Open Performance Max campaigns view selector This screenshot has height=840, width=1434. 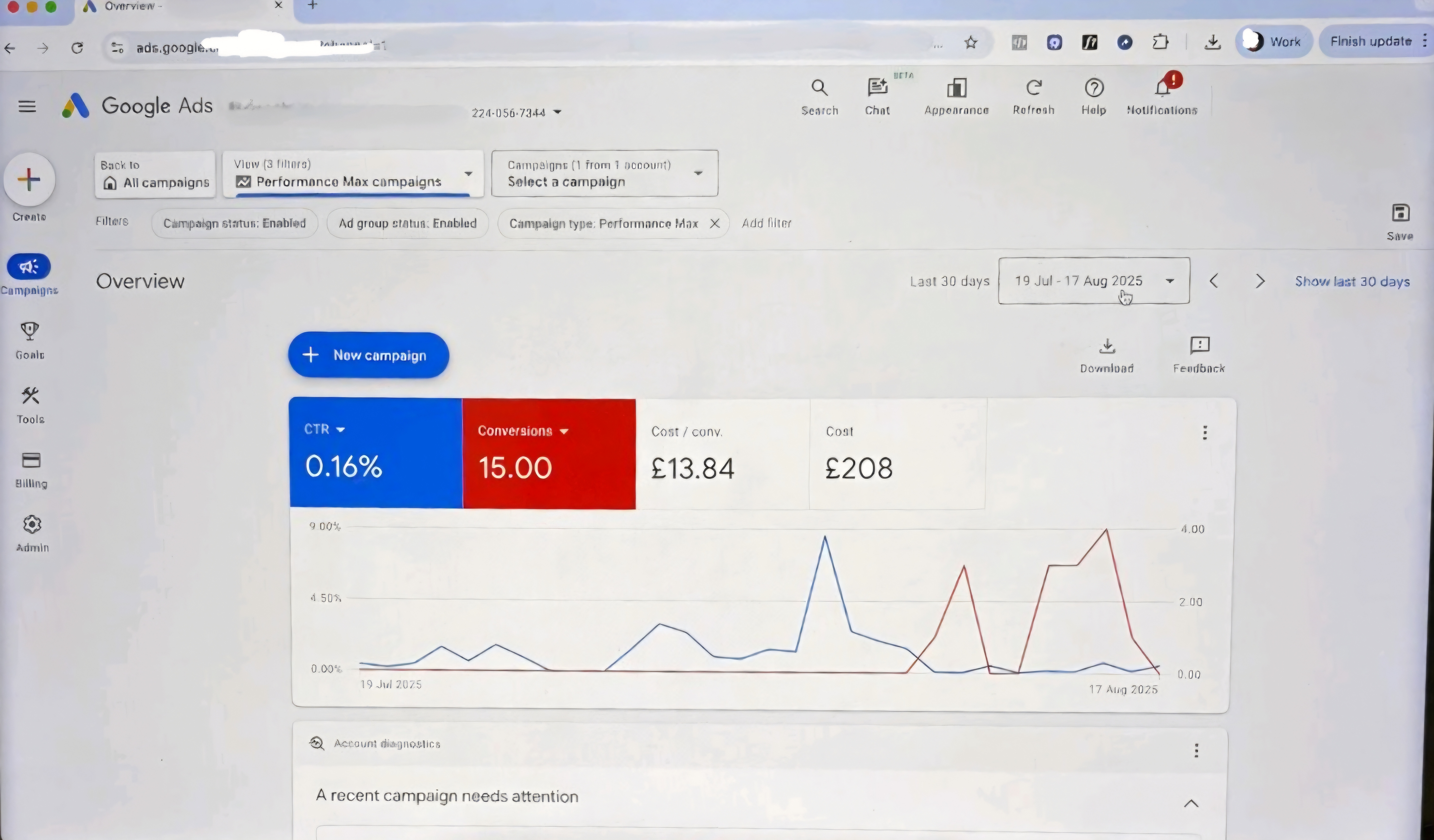coord(353,173)
